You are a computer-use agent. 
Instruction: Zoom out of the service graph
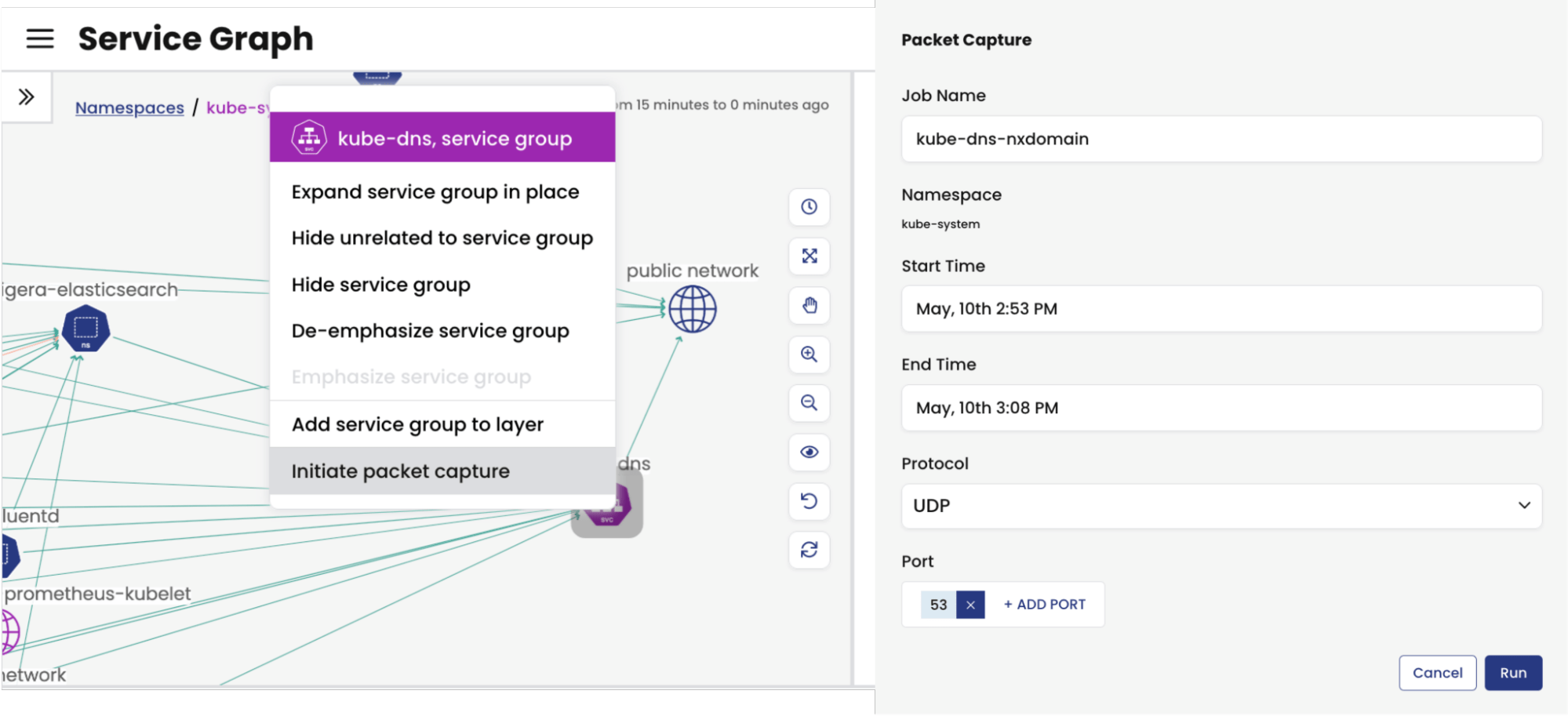(x=809, y=403)
